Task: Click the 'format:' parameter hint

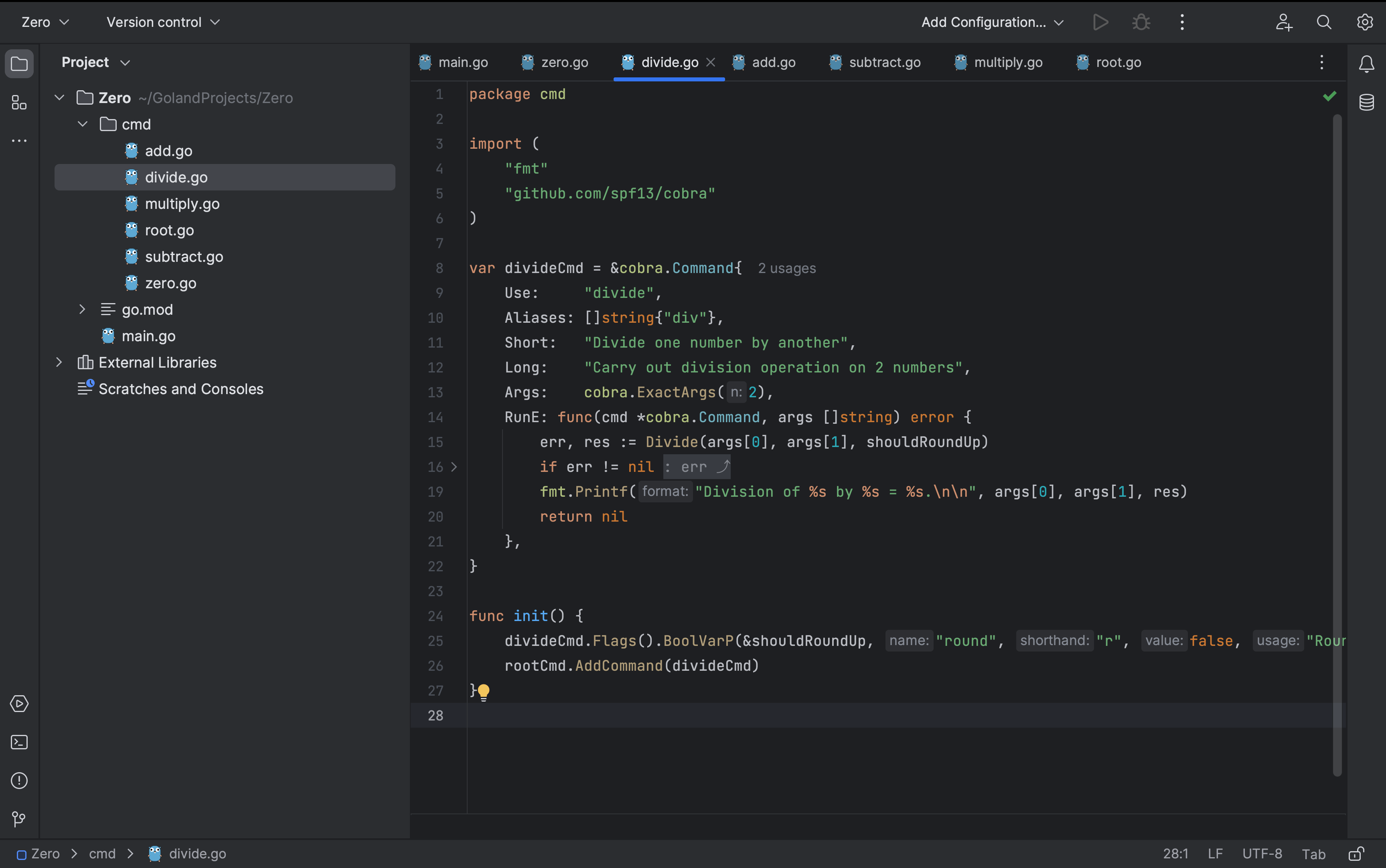Action: 665,492
